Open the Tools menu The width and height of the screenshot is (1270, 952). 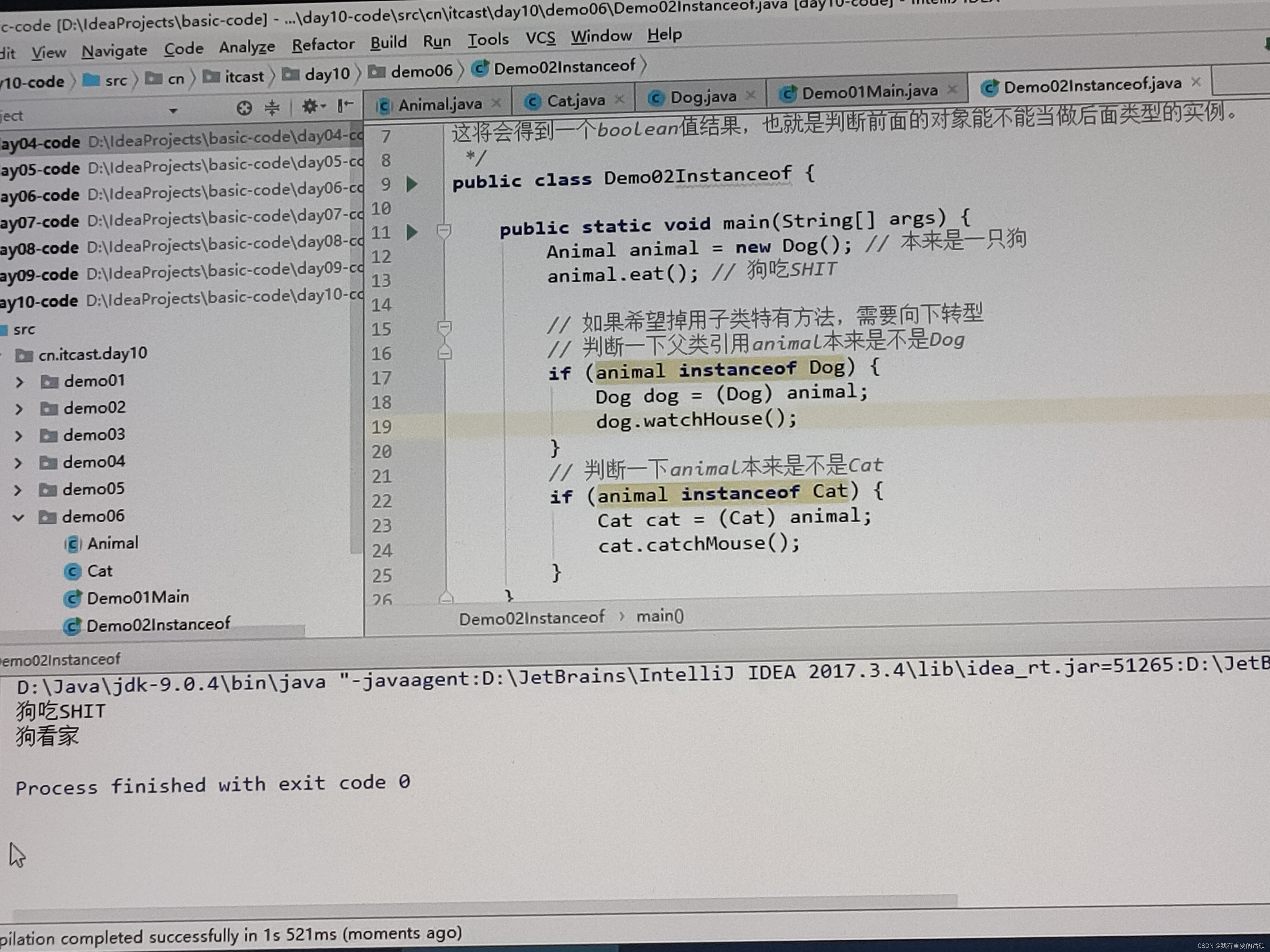pyautogui.click(x=488, y=40)
